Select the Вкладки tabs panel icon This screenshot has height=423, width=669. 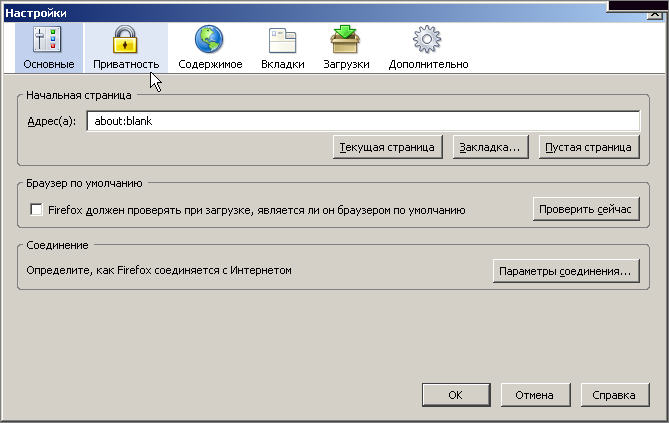click(282, 48)
